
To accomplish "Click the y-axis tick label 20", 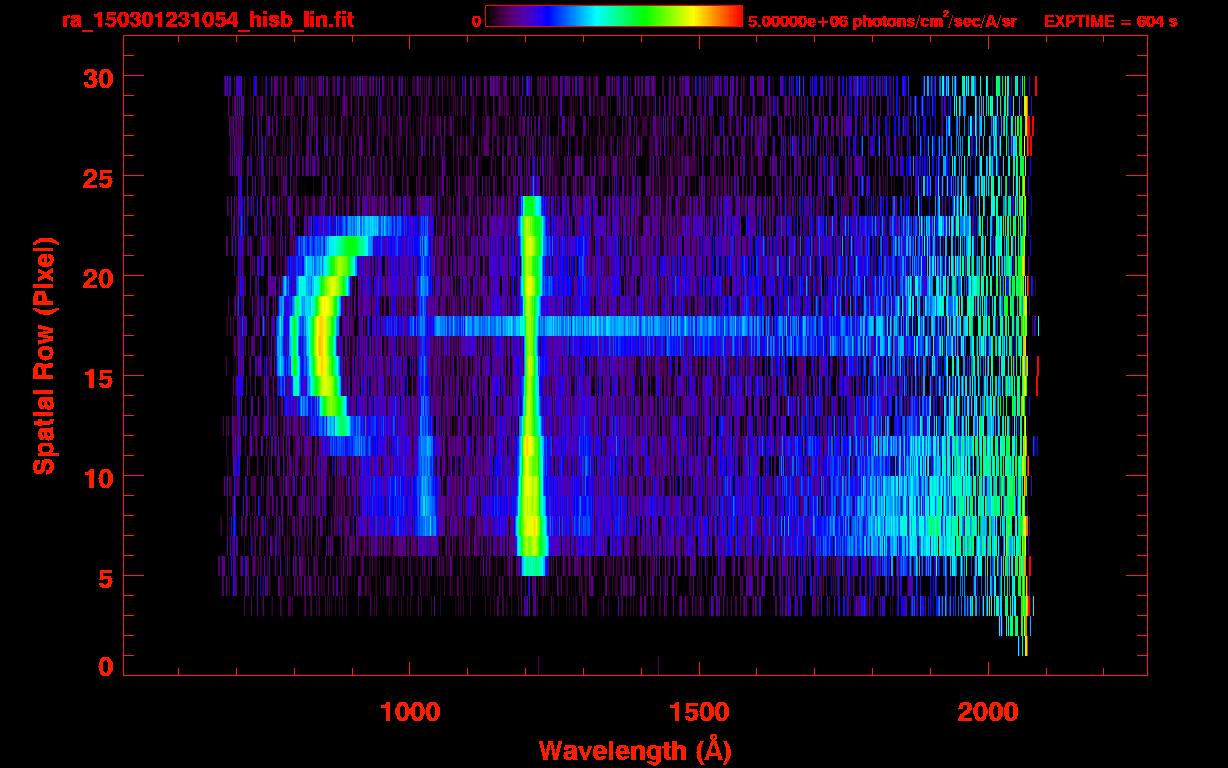I will tap(96, 277).
